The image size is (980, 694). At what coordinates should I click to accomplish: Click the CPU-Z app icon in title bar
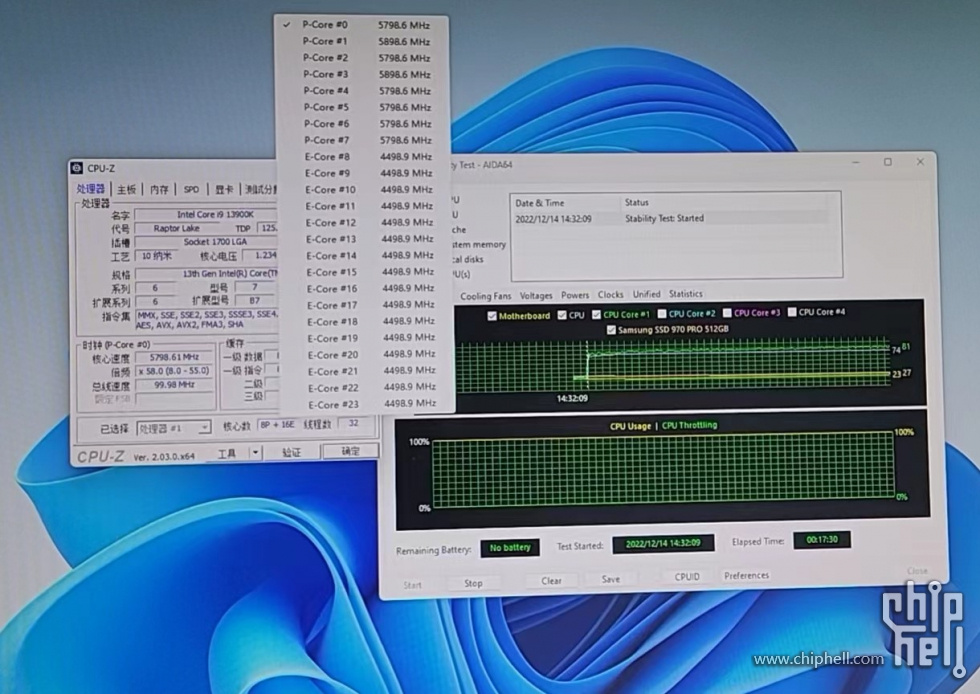(77, 168)
